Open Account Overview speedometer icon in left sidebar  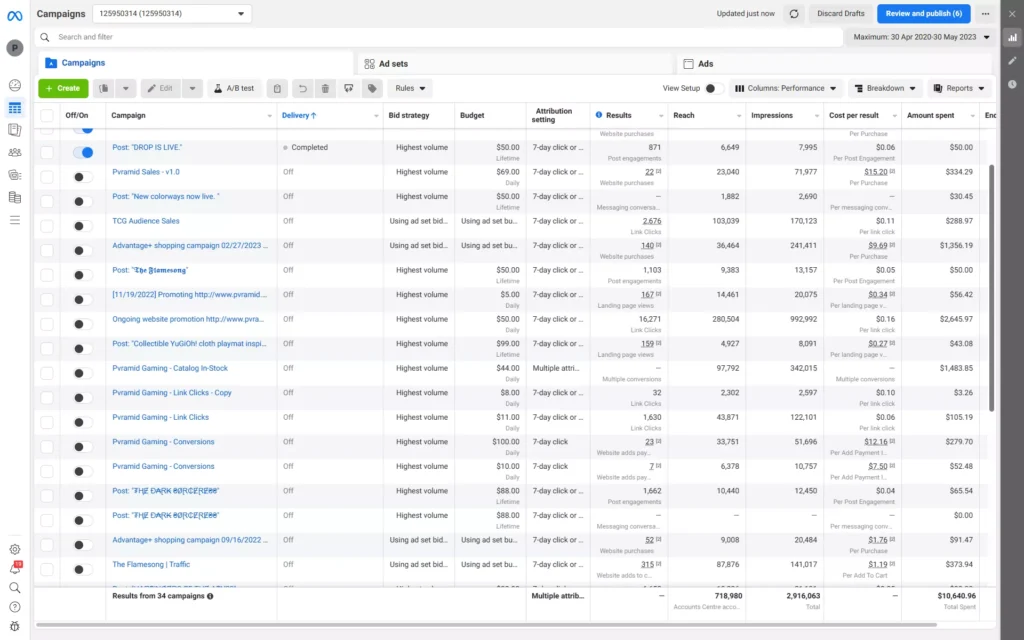14,86
